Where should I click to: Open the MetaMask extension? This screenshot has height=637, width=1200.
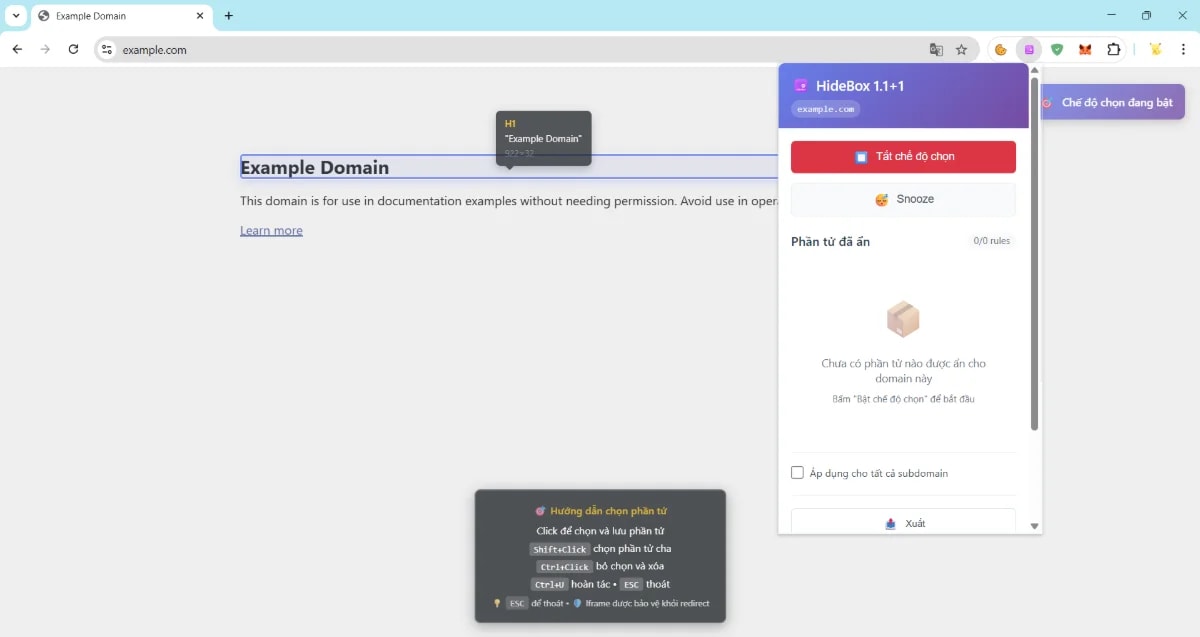tap(1085, 49)
